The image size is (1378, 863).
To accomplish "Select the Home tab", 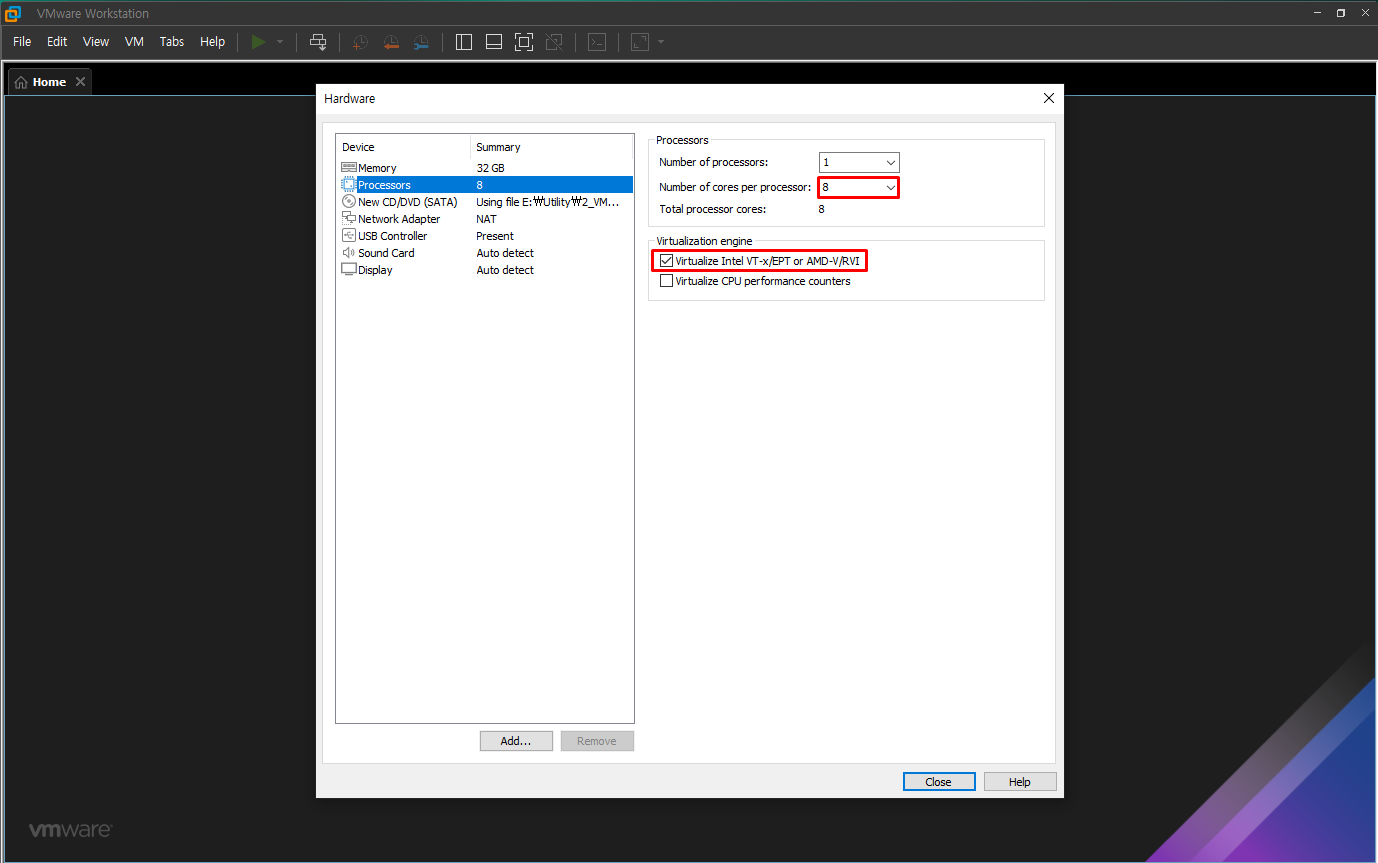I will [49, 82].
